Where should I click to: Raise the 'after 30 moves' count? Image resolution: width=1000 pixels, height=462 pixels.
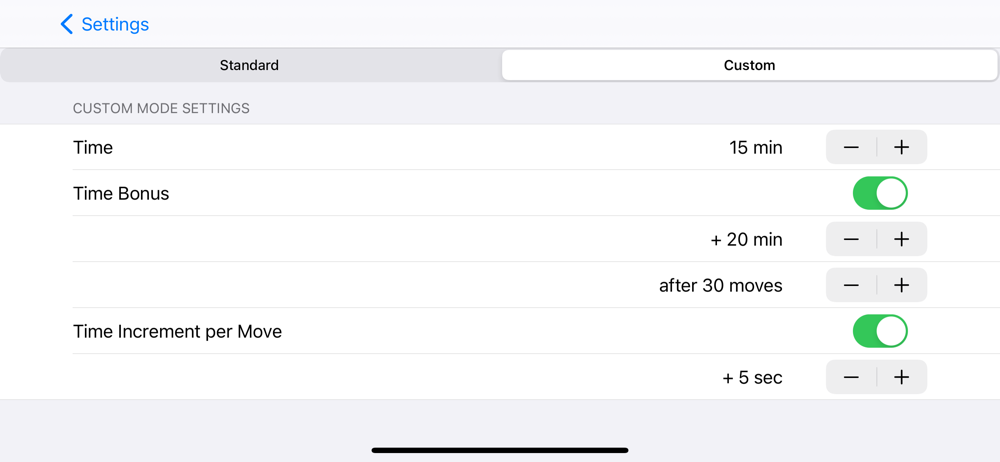901,286
